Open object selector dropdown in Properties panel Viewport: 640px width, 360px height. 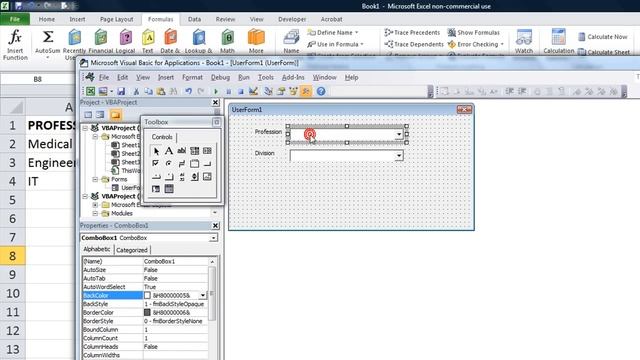pos(213,238)
